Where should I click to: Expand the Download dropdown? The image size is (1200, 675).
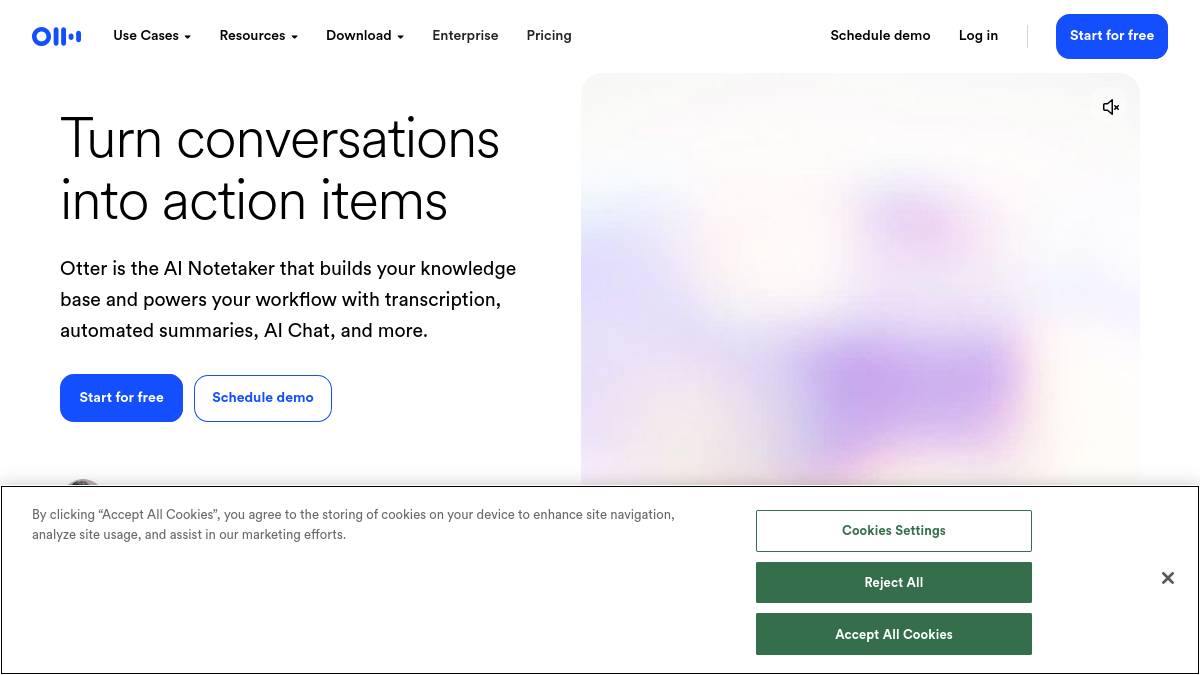(x=365, y=36)
